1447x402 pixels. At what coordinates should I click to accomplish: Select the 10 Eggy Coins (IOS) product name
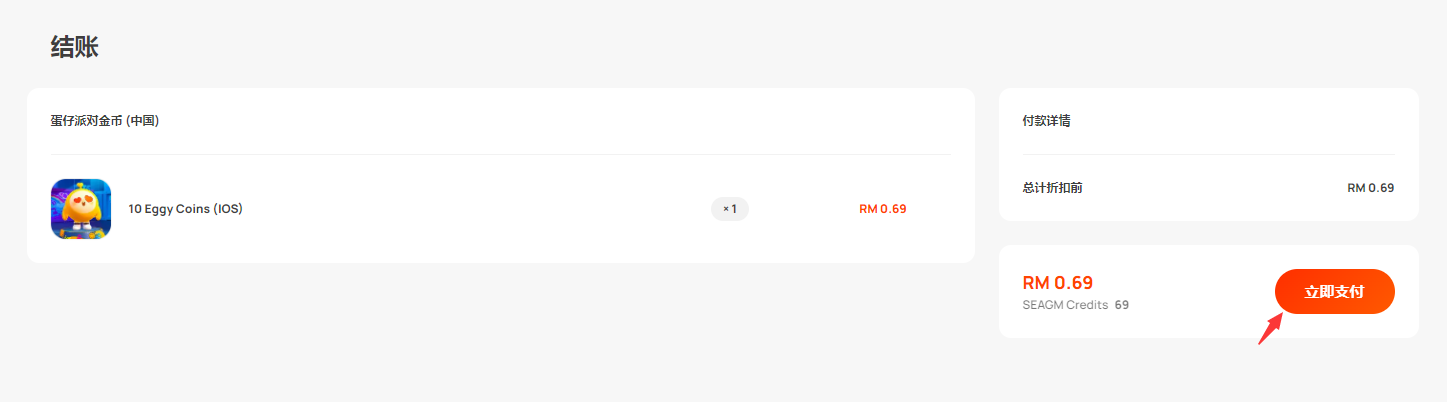tap(186, 209)
